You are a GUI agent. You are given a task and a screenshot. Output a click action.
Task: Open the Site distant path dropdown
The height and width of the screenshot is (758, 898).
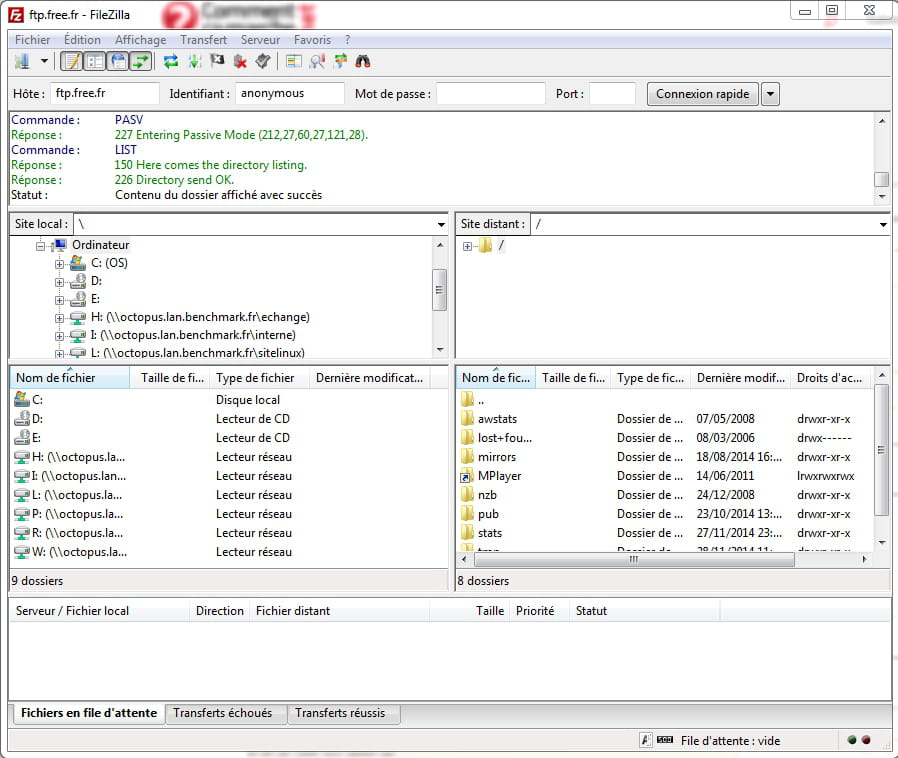(883, 224)
